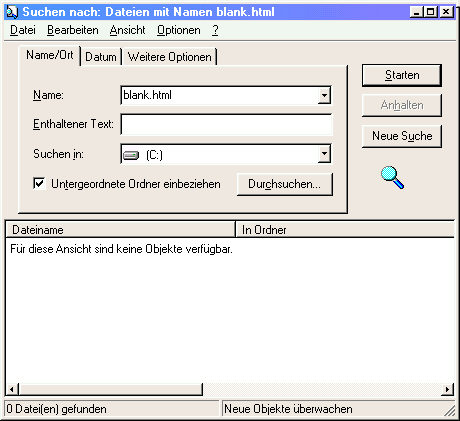Screen dimensions: 460x421
Task: Click the Durchsuchen... button
Action: (284, 184)
